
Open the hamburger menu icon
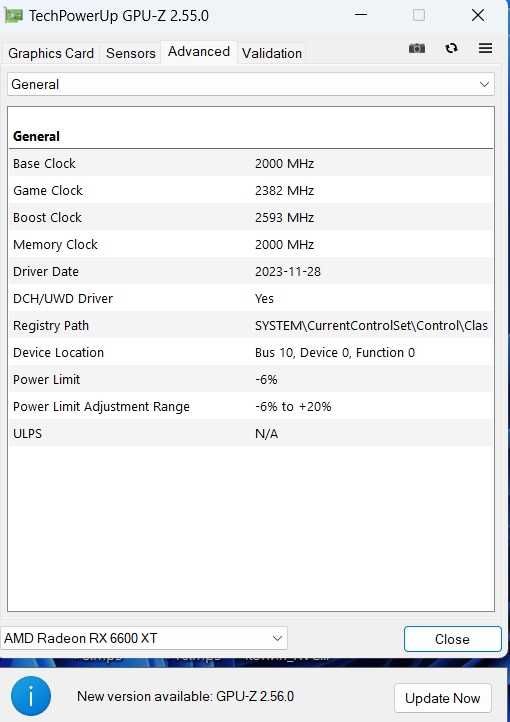click(x=486, y=48)
